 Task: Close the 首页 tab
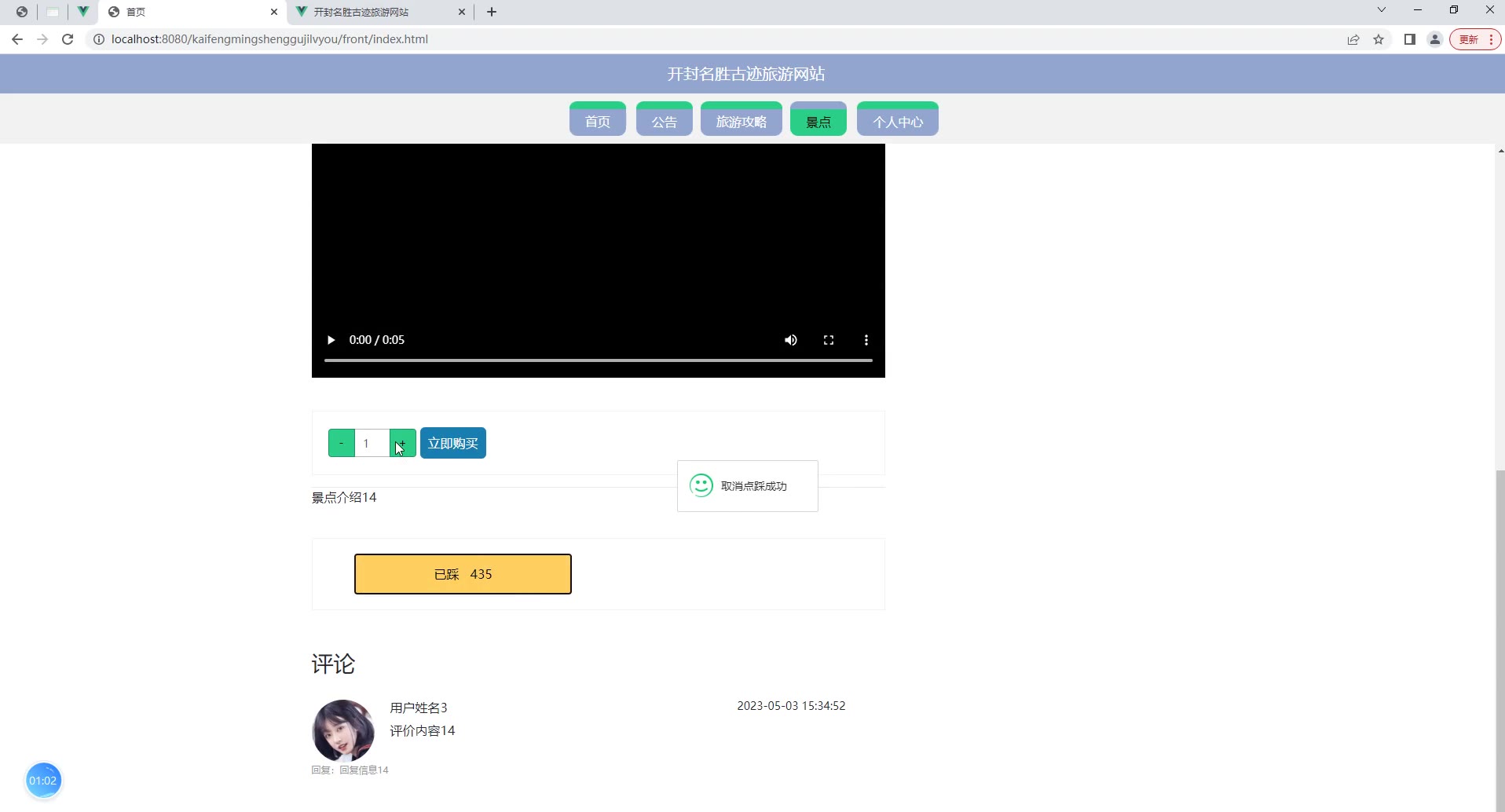[274, 12]
